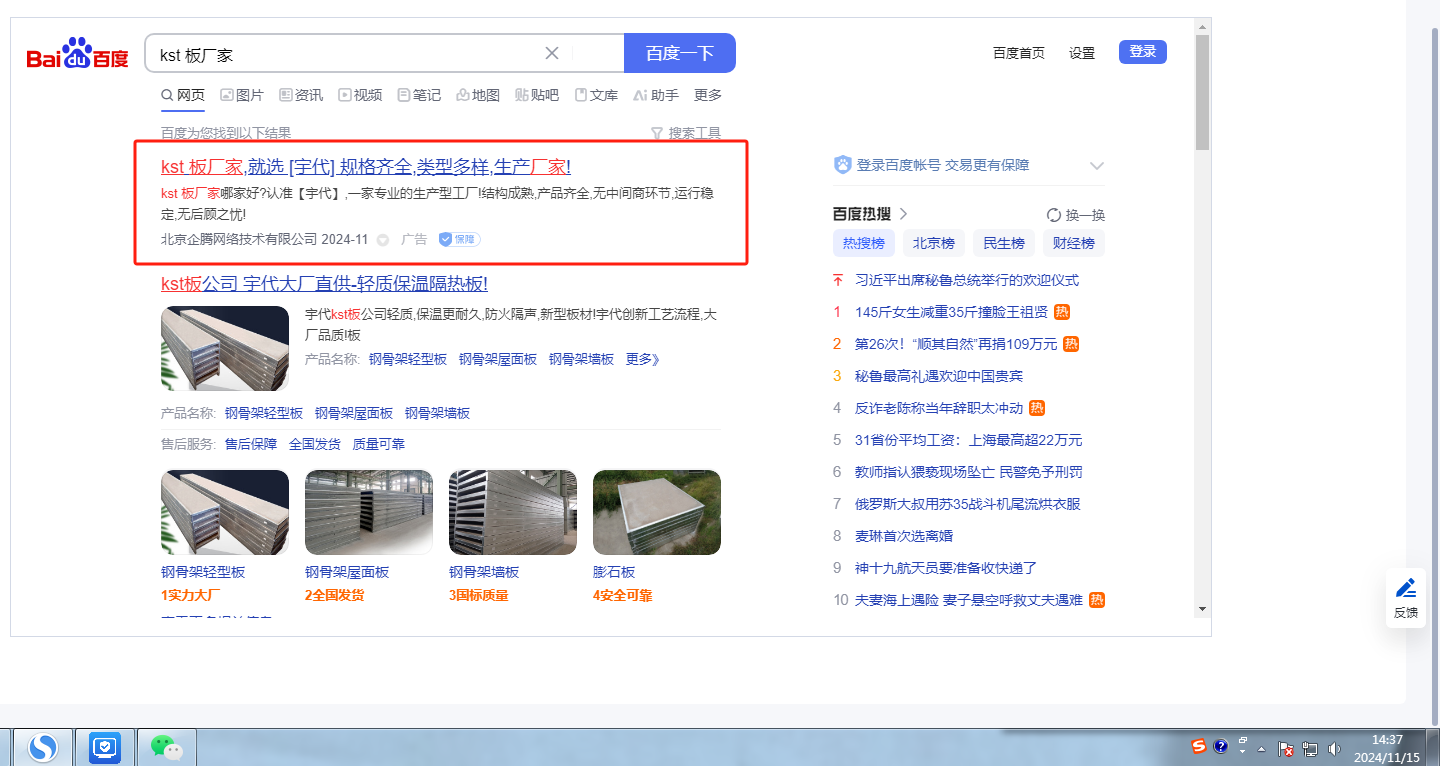Click the 全国发货 service link
Viewport: 1440px width, 766px height.
coord(315,444)
